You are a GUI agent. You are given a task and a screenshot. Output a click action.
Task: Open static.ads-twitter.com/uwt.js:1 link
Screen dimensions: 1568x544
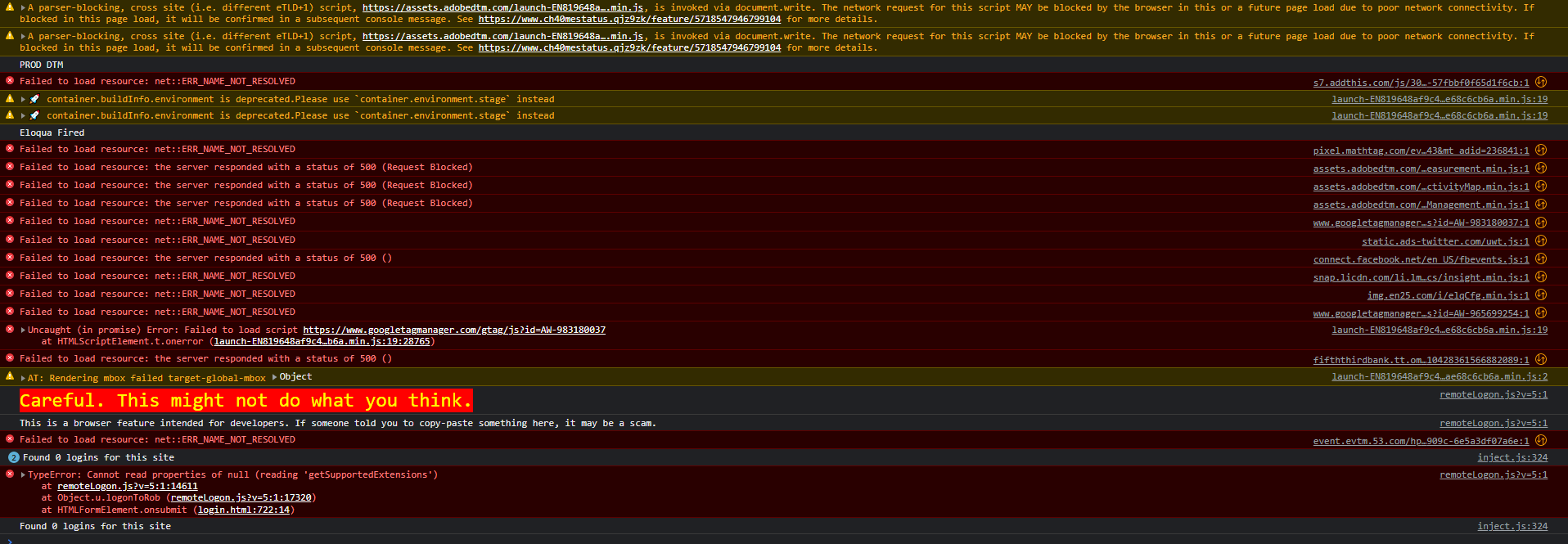[1445, 241]
